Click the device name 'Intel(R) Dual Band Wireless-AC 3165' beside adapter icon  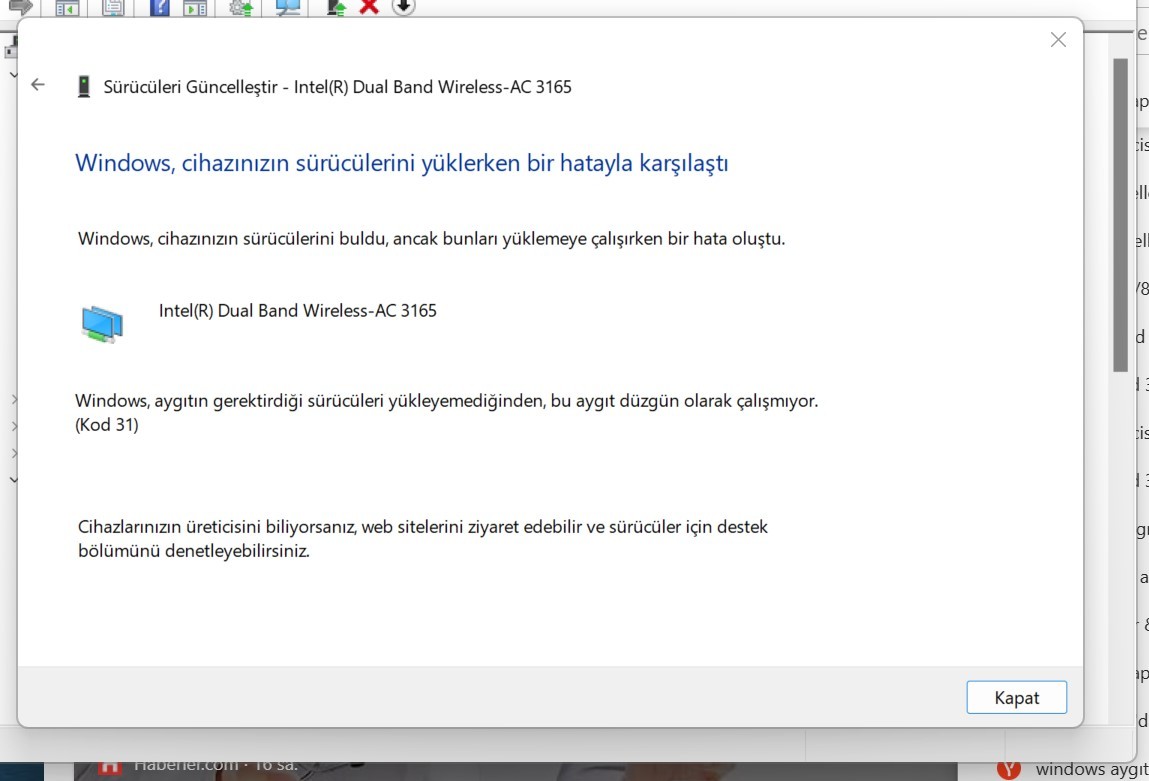(298, 311)
